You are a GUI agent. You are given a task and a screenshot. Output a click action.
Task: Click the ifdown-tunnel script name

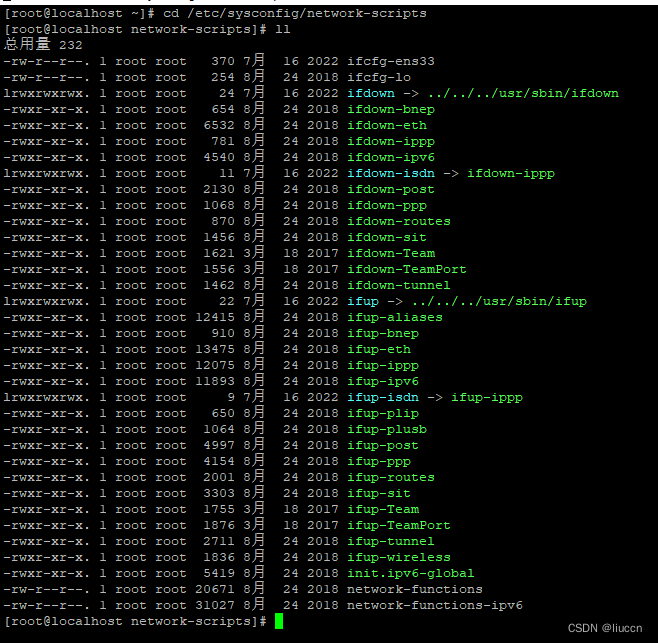pyautogui.click(x=399, y=285)
